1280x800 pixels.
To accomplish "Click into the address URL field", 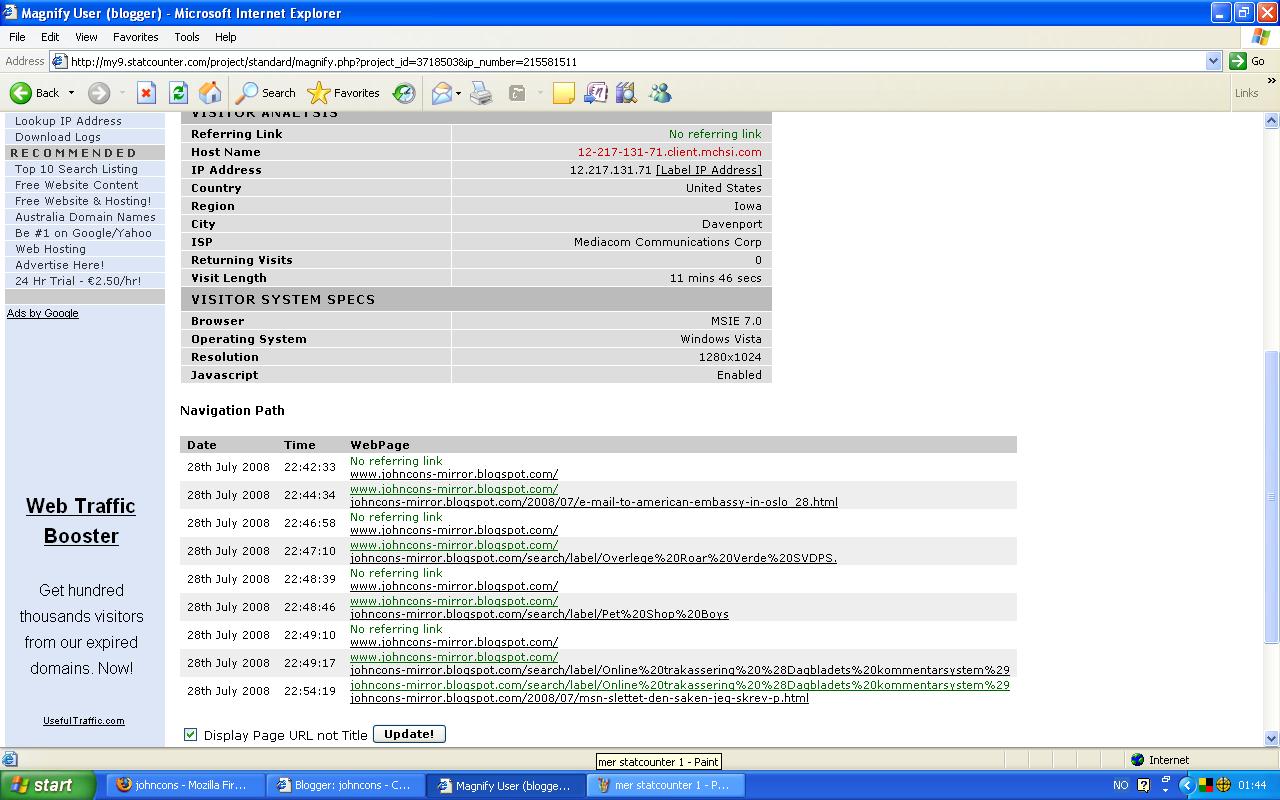I will point(636,61).
